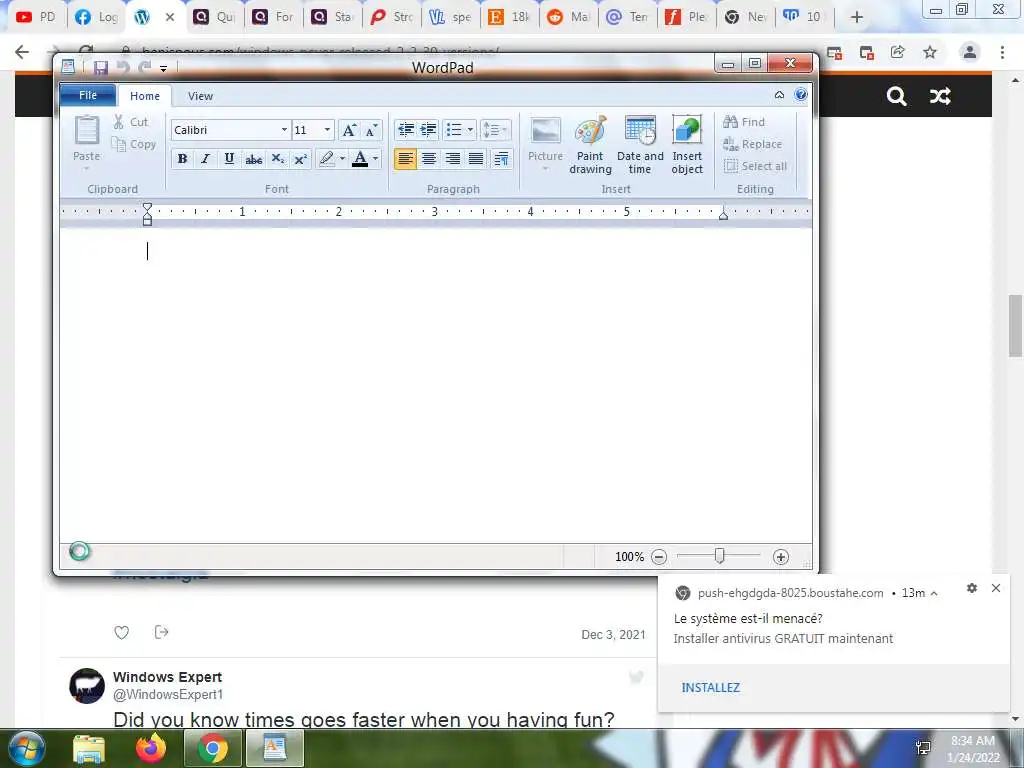Open the Customize Quick Access Toolbar dropdown

click(x=163, y=68)
